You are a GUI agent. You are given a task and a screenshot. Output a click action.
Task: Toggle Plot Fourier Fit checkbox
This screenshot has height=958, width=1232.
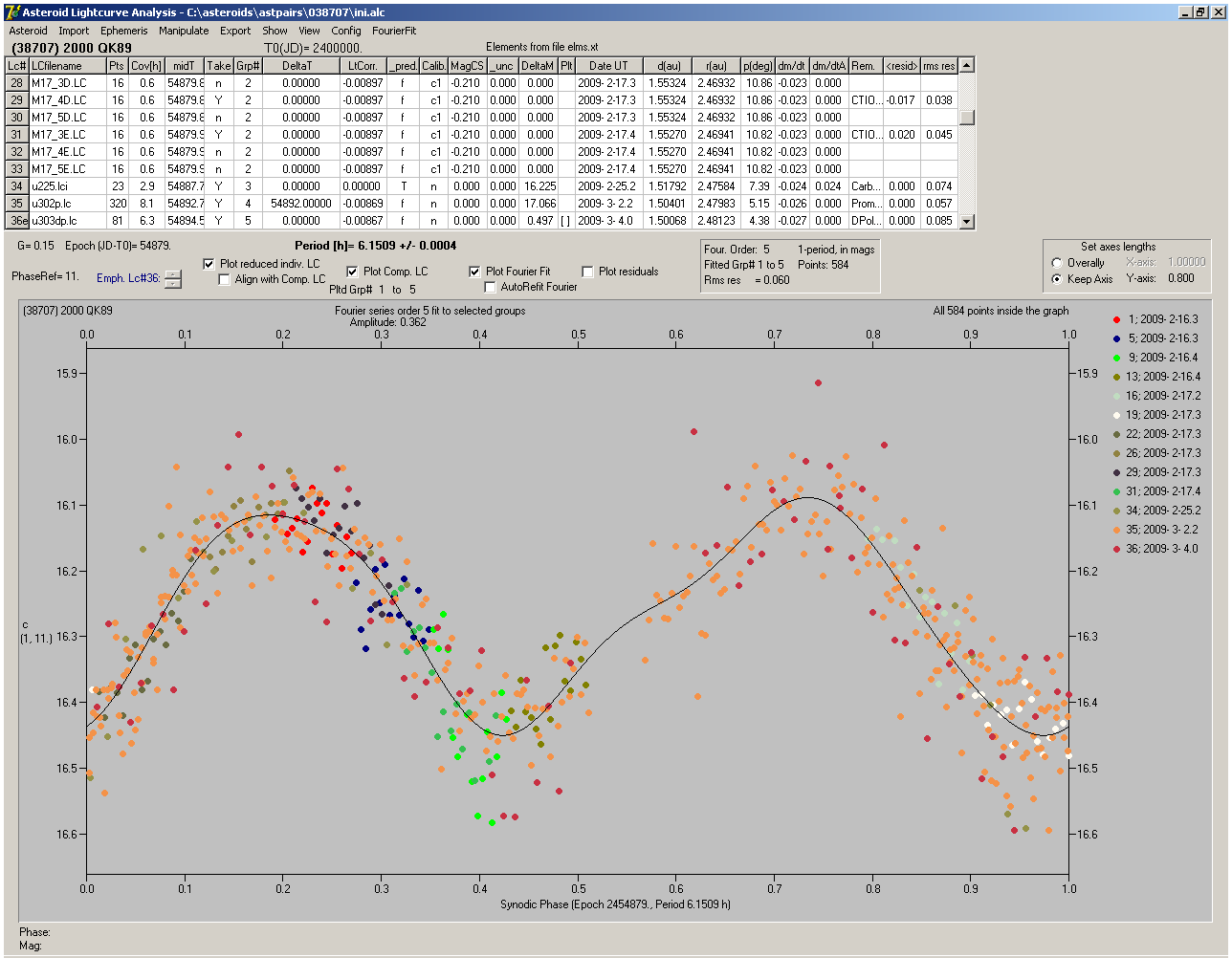[x=474, y=272]
